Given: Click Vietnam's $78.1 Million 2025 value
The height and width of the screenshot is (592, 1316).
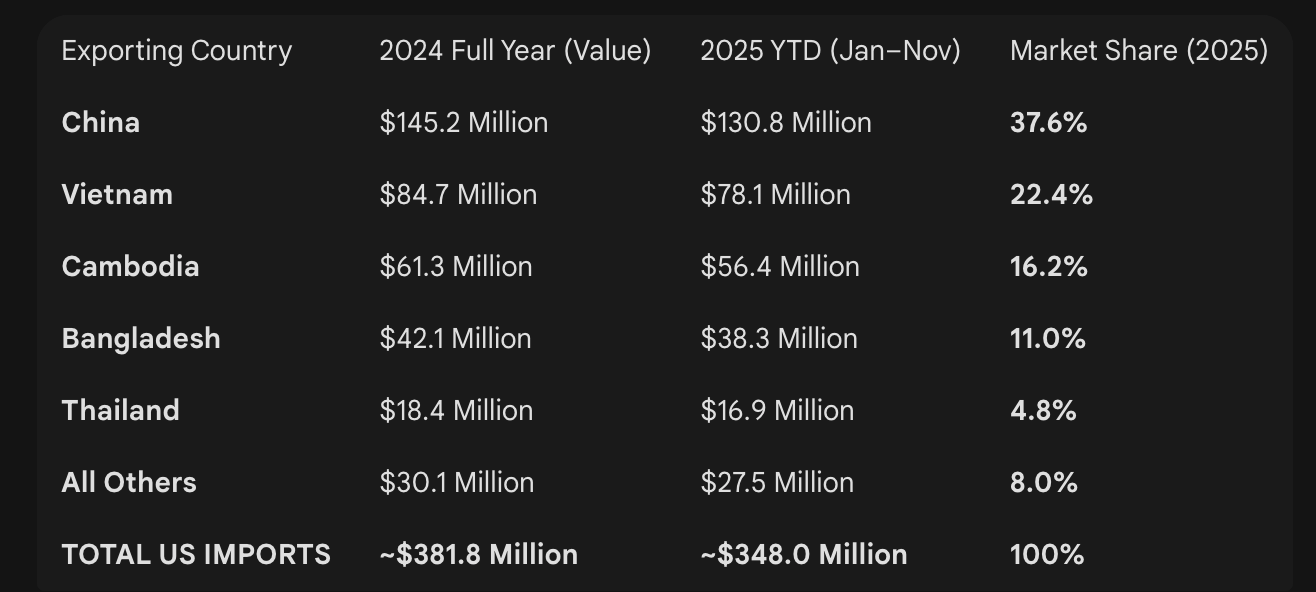Looking at the screenshot, I should 775,195.
